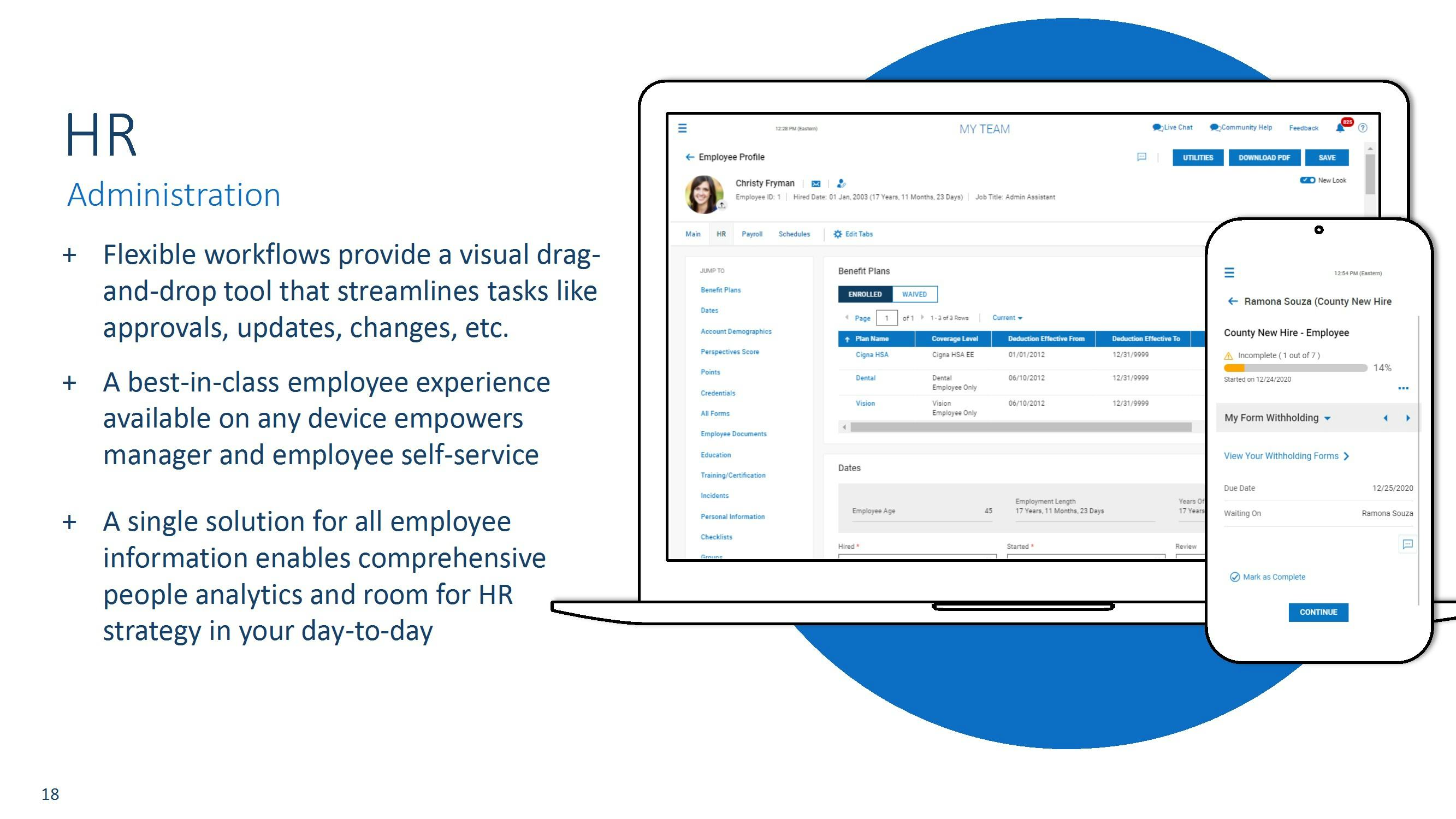The width and height of the screenshot is (1456, 819).
Task: Open the Current filter dropdown in Benefit Plans
Action: click(1007, 318)
